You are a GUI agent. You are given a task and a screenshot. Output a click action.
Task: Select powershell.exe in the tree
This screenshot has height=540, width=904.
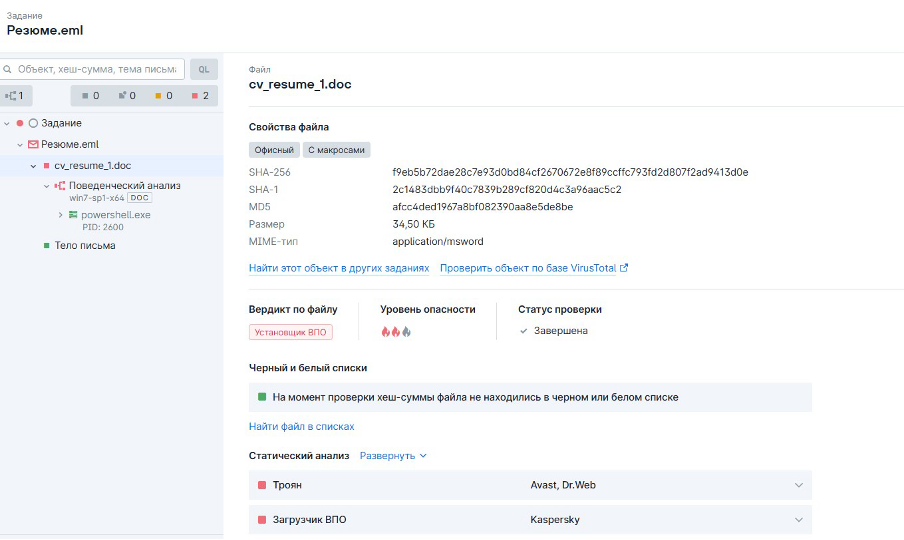coord(115,214)
